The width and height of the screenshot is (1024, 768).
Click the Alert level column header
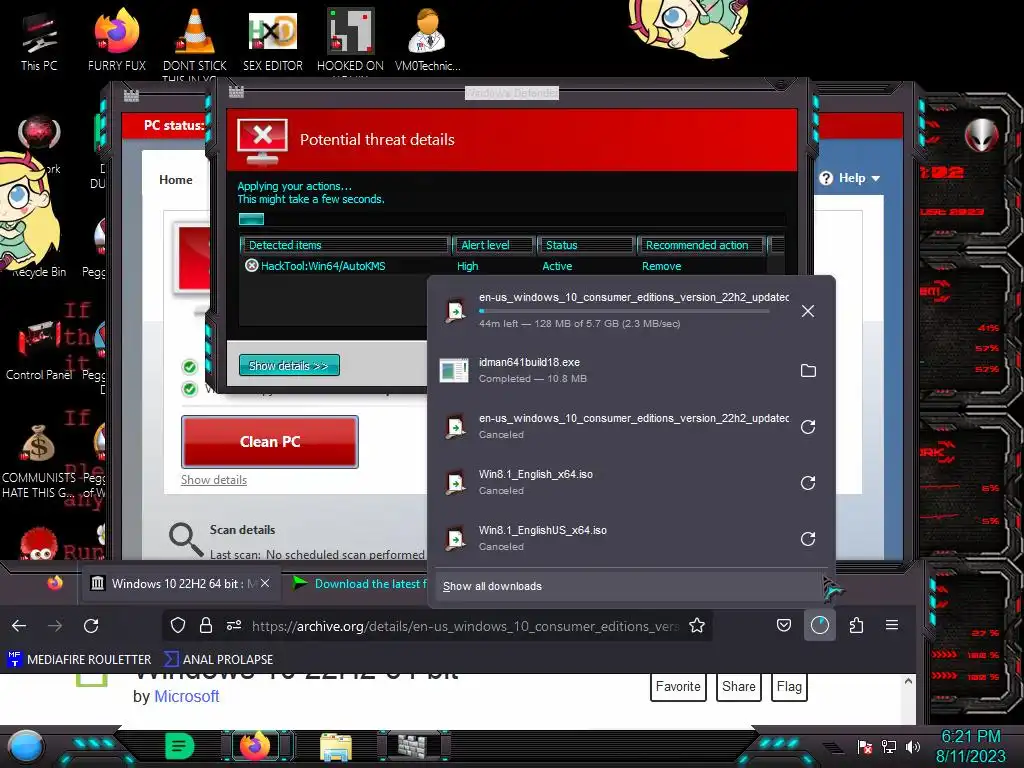coord(493,245)
